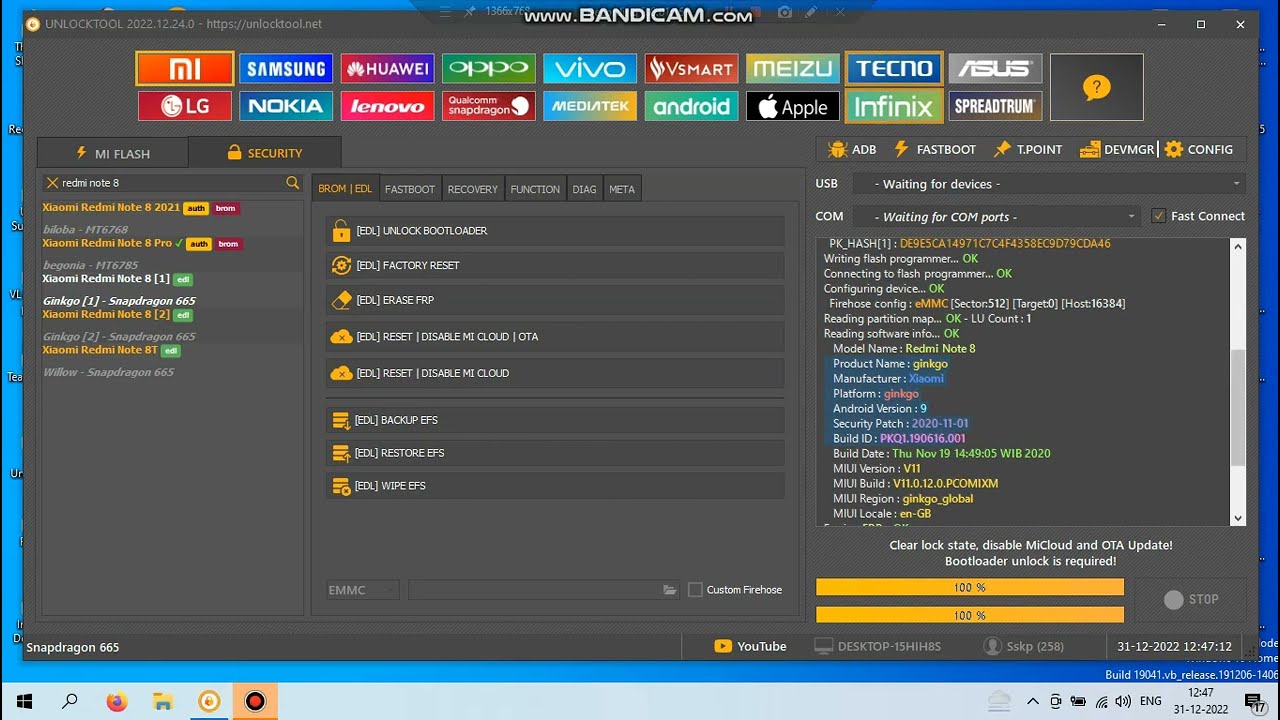
Task: Open the Meizu brand tile
Action: click(x=792, y=68)
